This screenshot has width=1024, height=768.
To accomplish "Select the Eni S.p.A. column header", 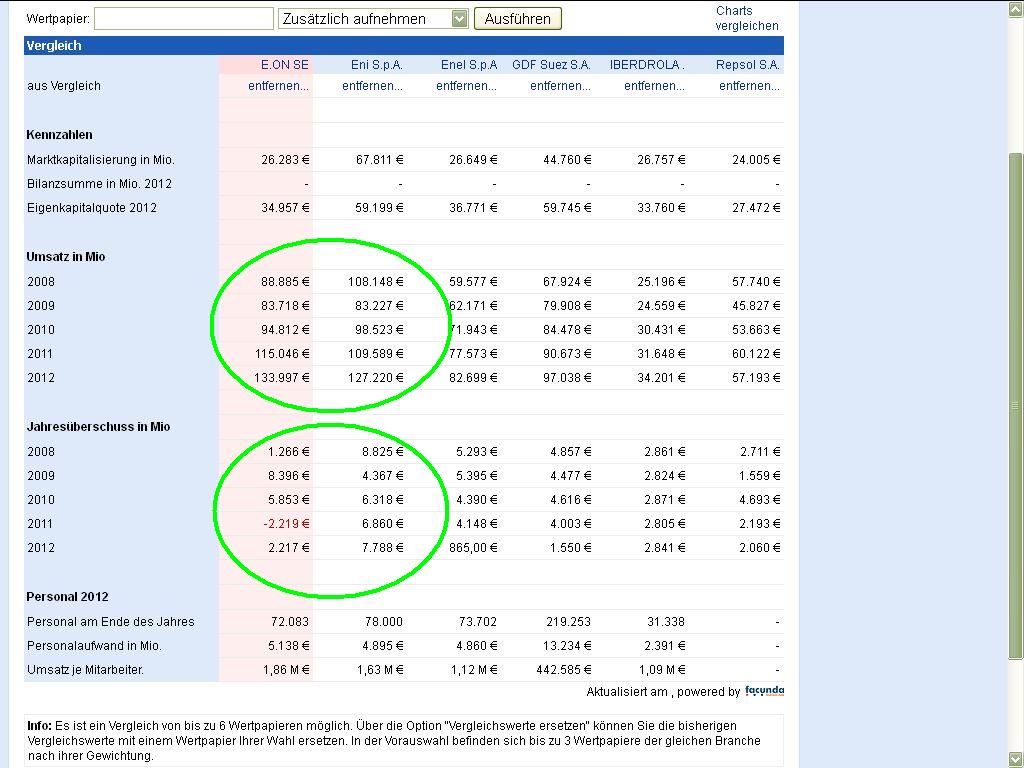I will click(376, 64).
